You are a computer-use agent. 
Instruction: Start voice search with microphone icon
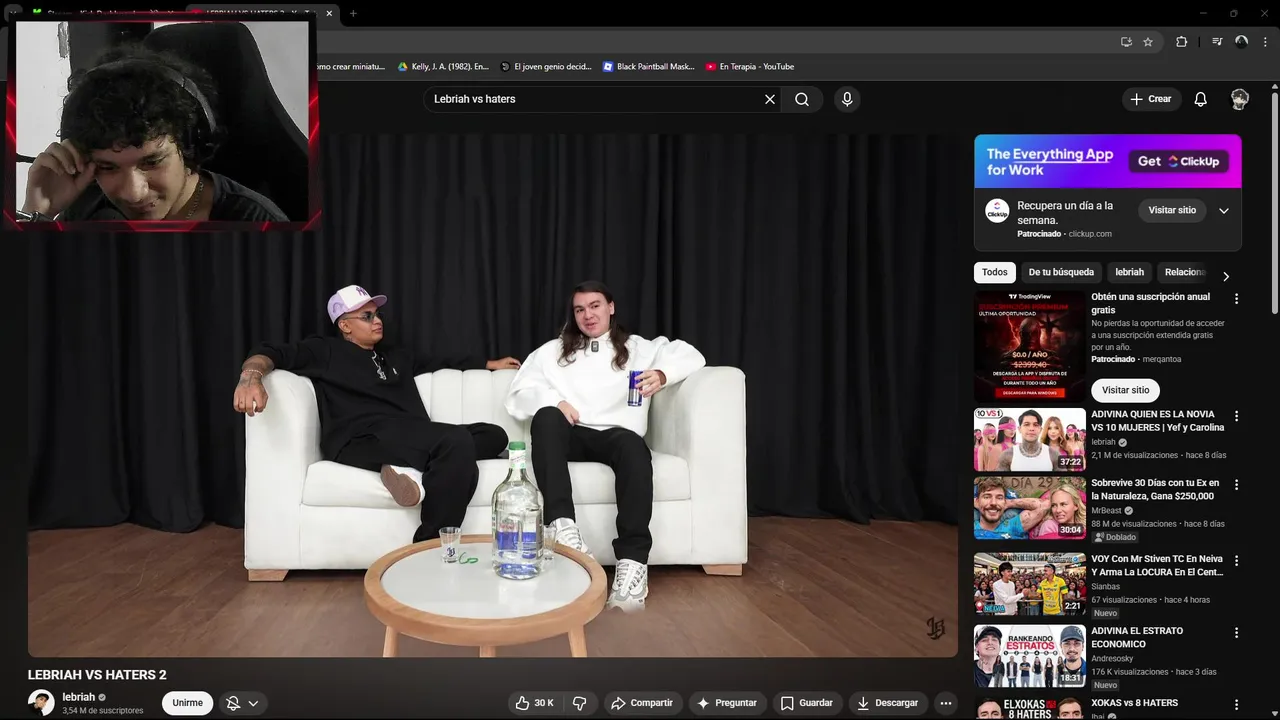847,99
